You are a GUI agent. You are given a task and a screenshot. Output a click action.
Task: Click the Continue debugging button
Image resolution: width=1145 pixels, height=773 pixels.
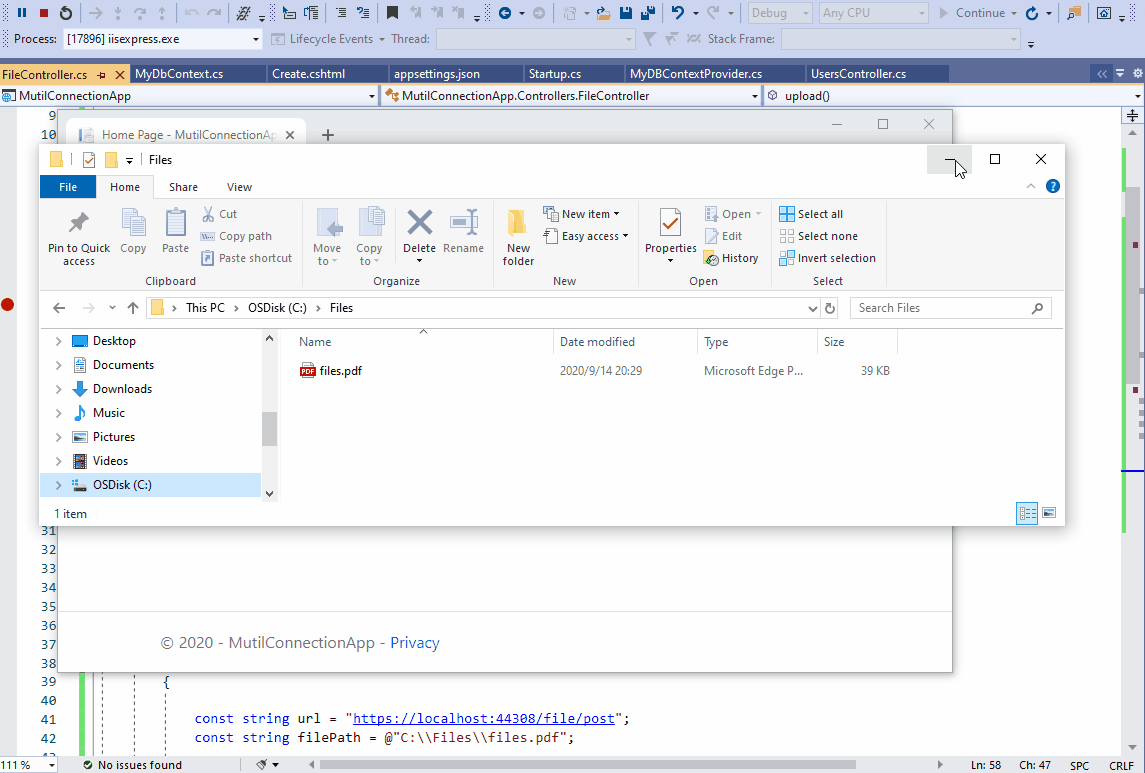pyautogui.click(x=972, y=13)
